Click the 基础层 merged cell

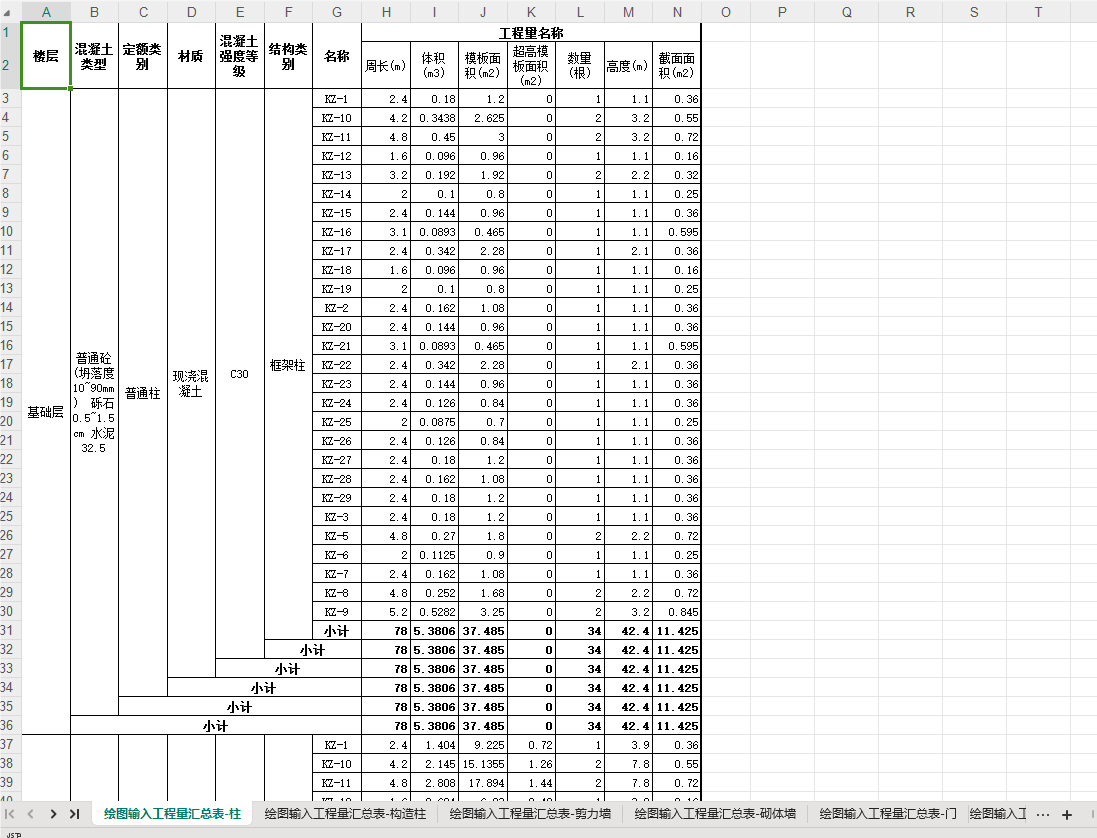45,412
